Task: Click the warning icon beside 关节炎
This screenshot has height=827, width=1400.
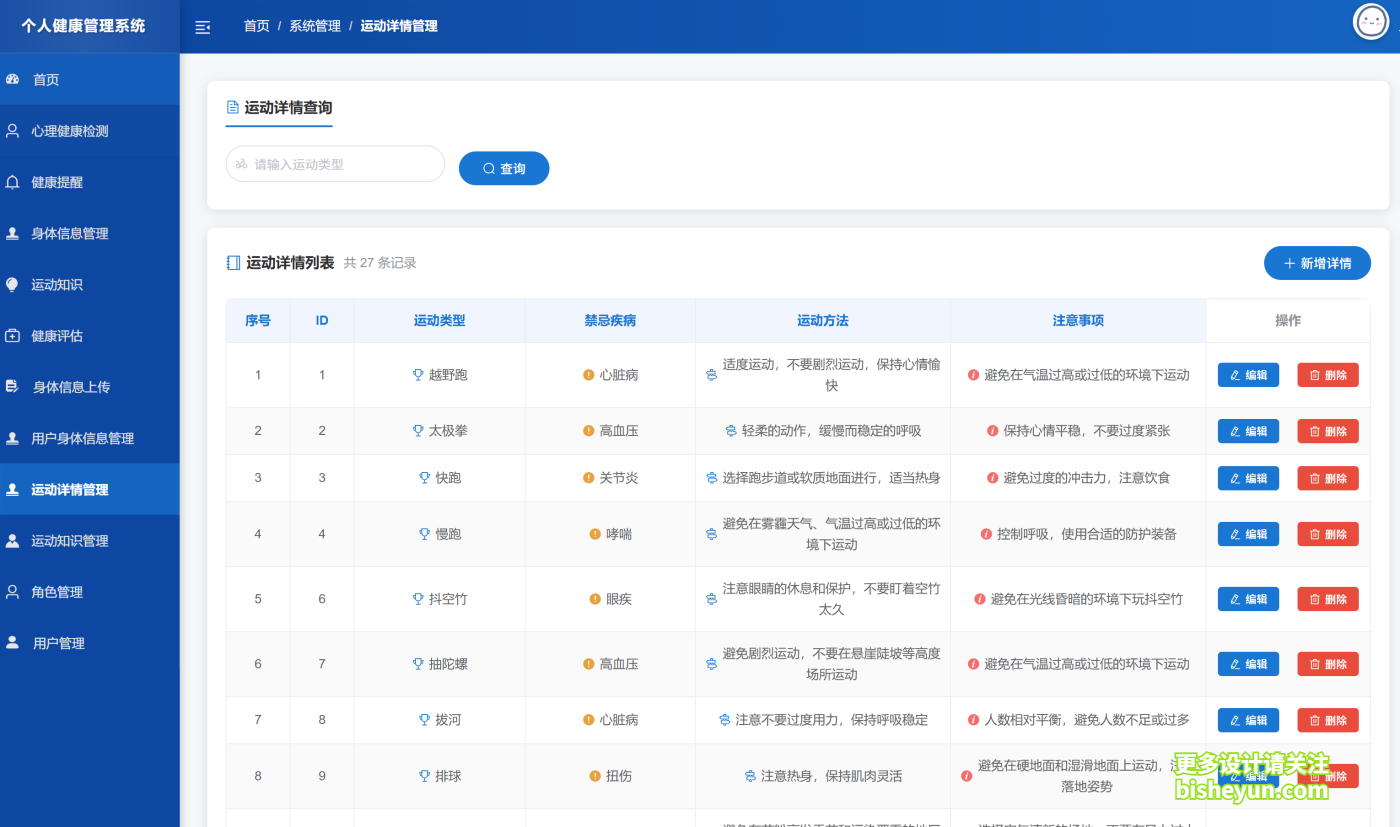Action: coord(589,478)
